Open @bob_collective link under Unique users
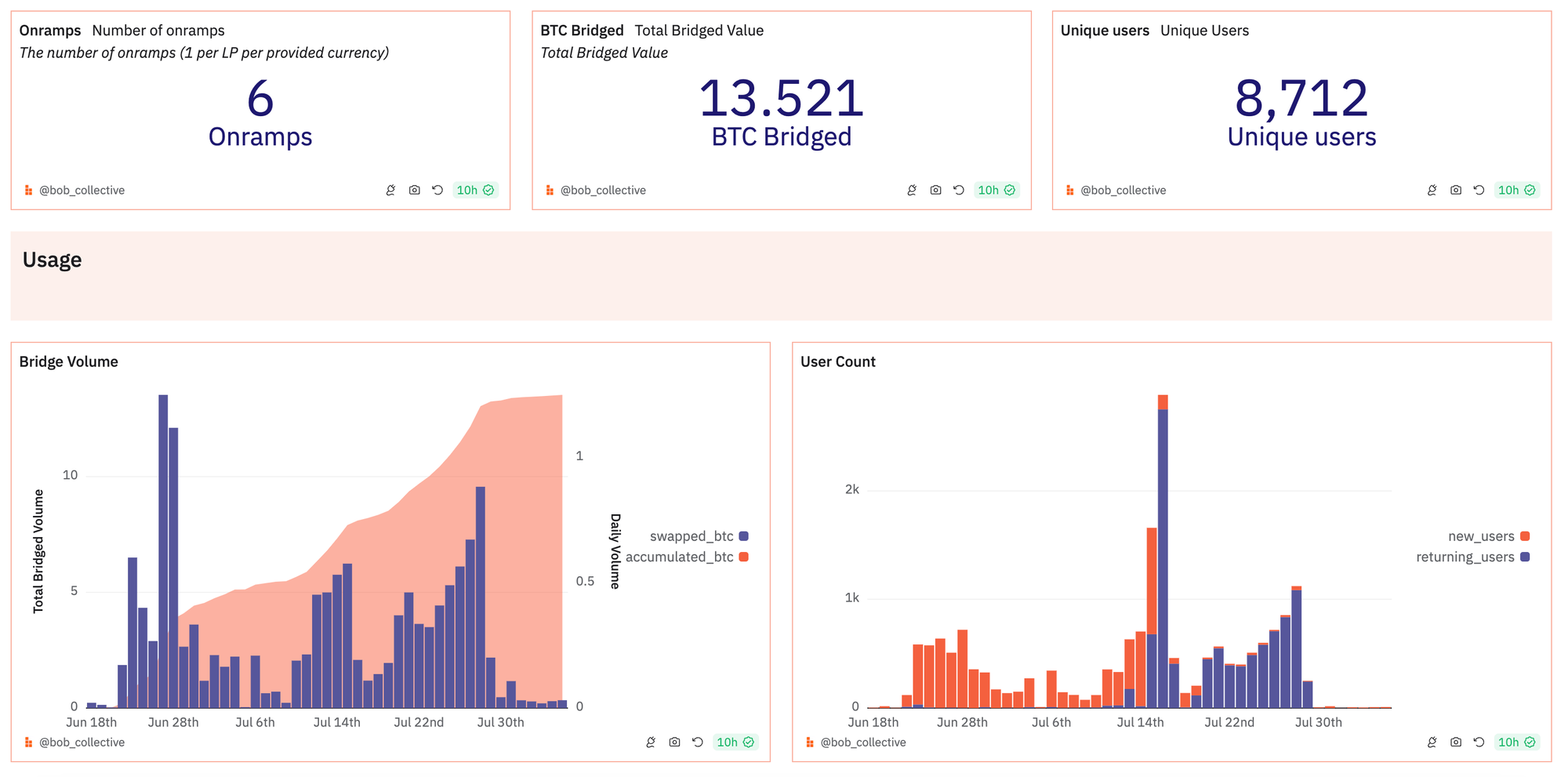 [x=1123, y=191]
